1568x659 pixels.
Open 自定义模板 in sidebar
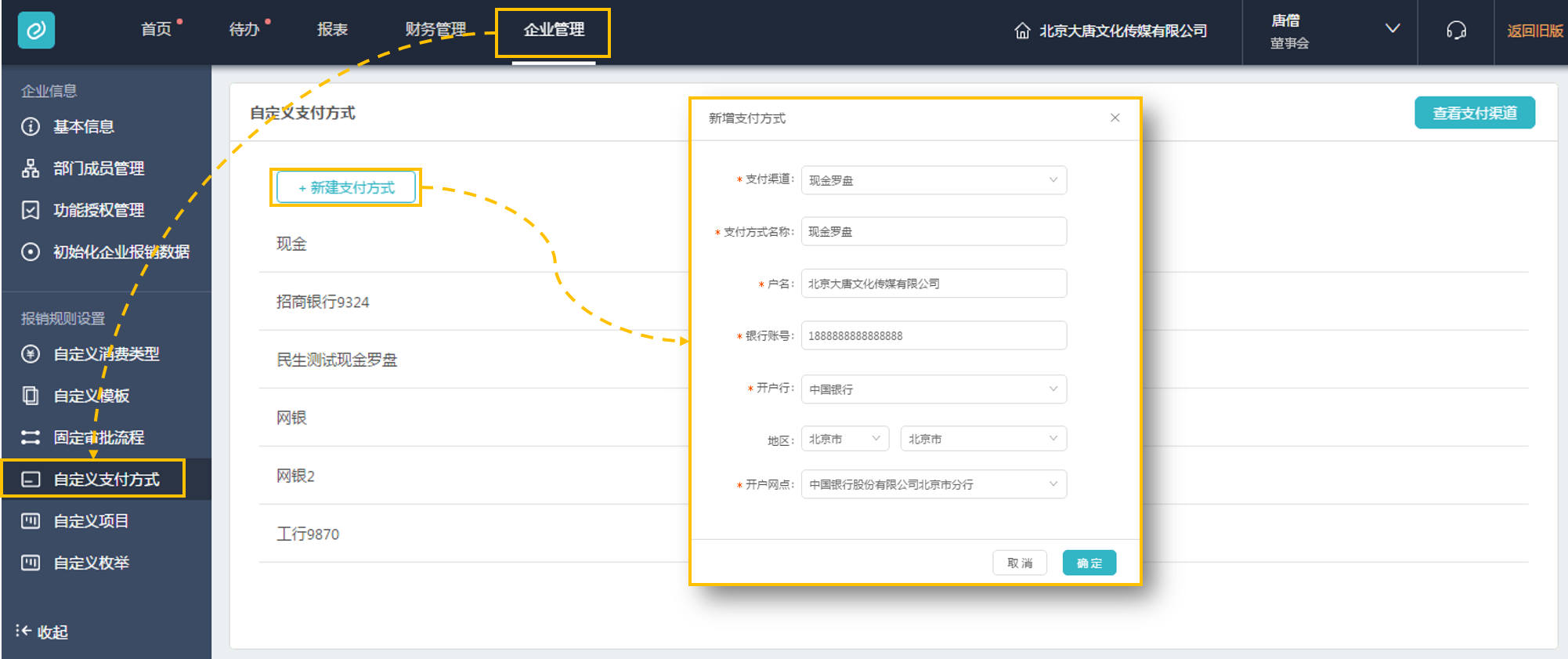(x=92, y=396)
